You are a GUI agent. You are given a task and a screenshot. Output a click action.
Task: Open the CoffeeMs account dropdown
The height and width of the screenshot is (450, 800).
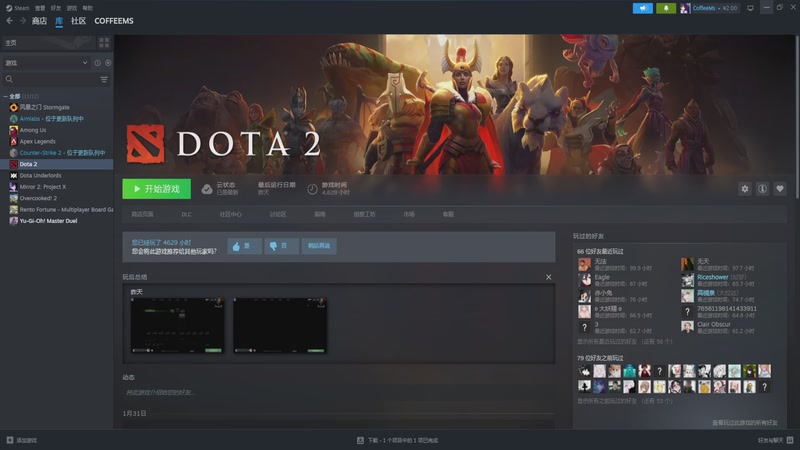pos(709,8)
